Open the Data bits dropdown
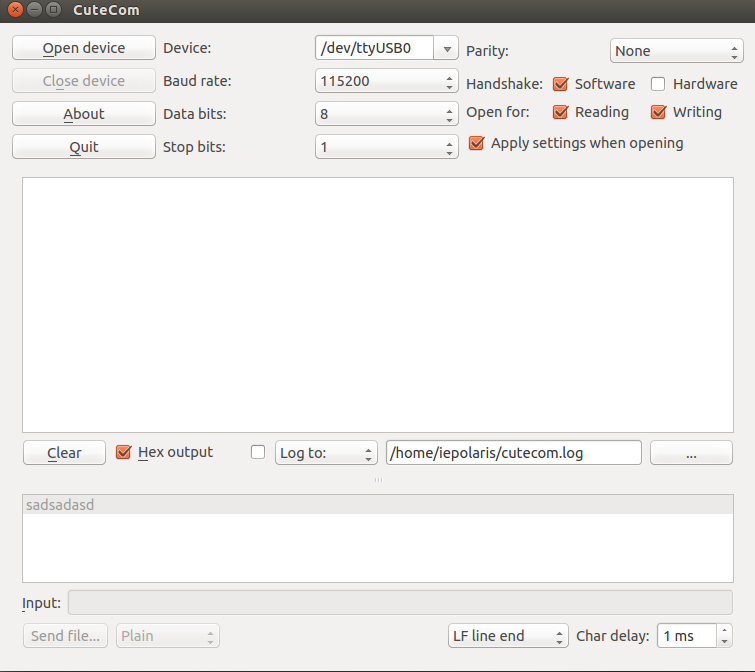Image resolution: width=755 pixels, height=672 pixels. [x=387, y=114]
